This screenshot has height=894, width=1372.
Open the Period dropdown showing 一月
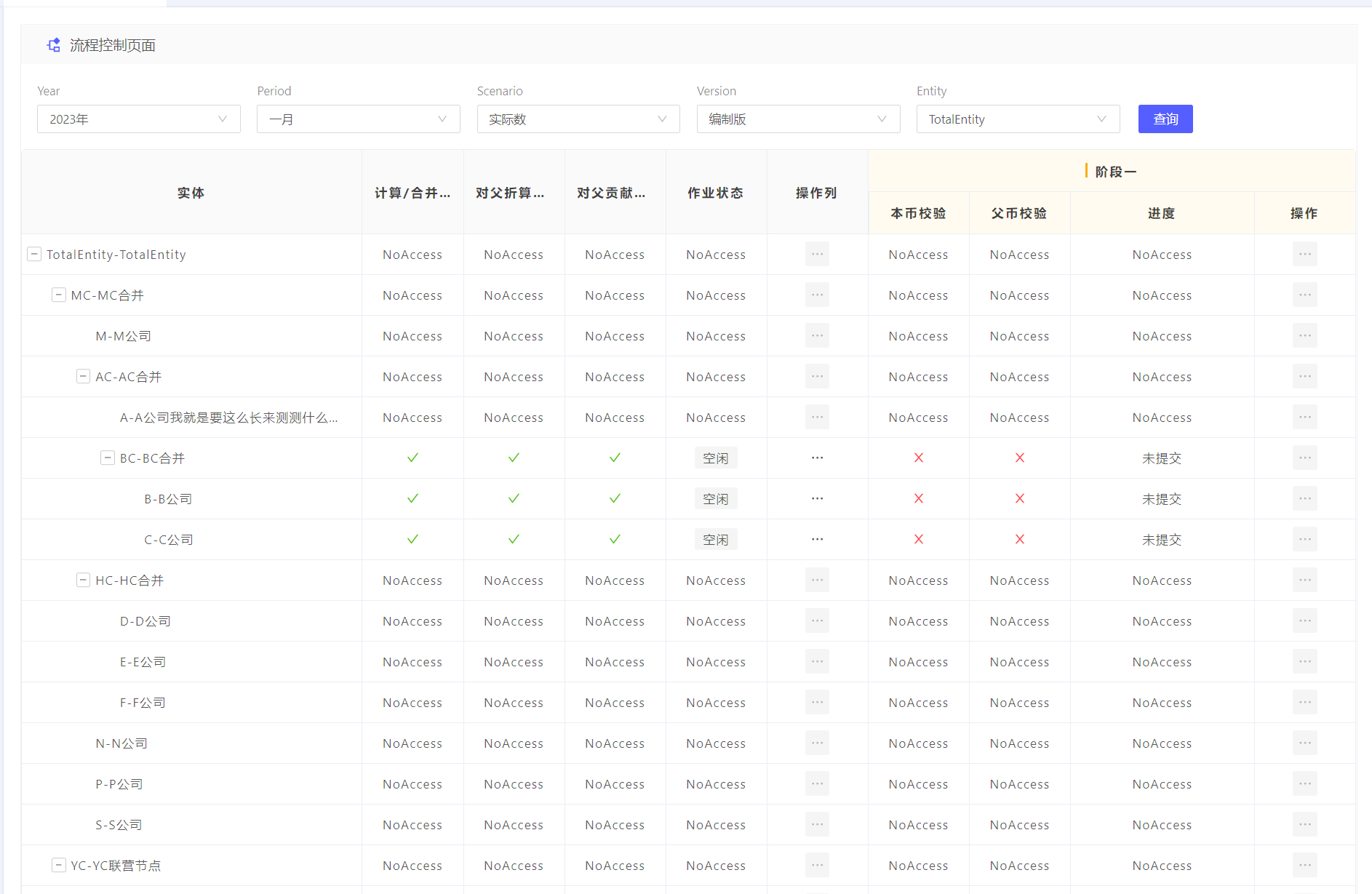coord(358,119)
